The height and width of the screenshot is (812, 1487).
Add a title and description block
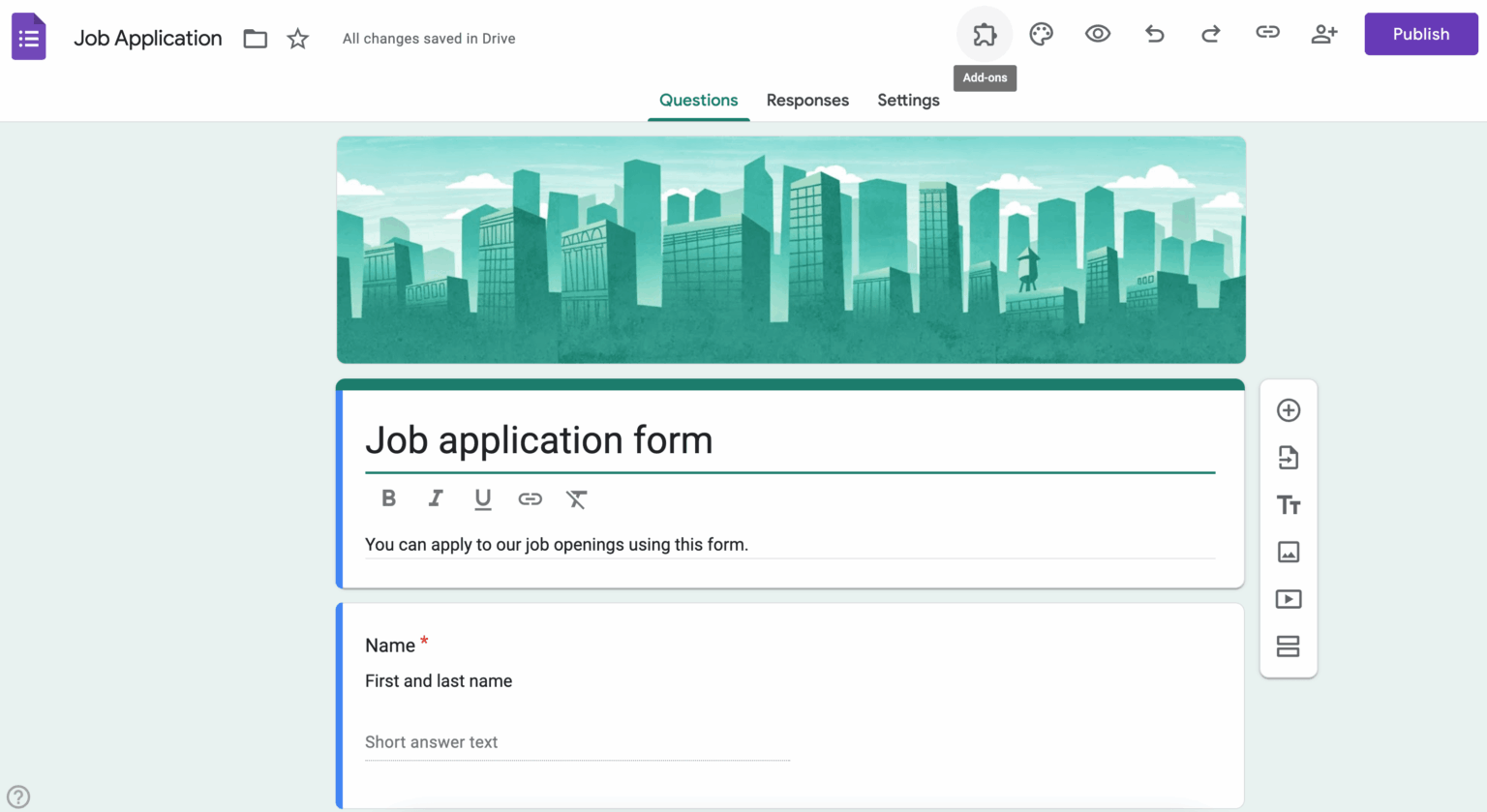1289,504
